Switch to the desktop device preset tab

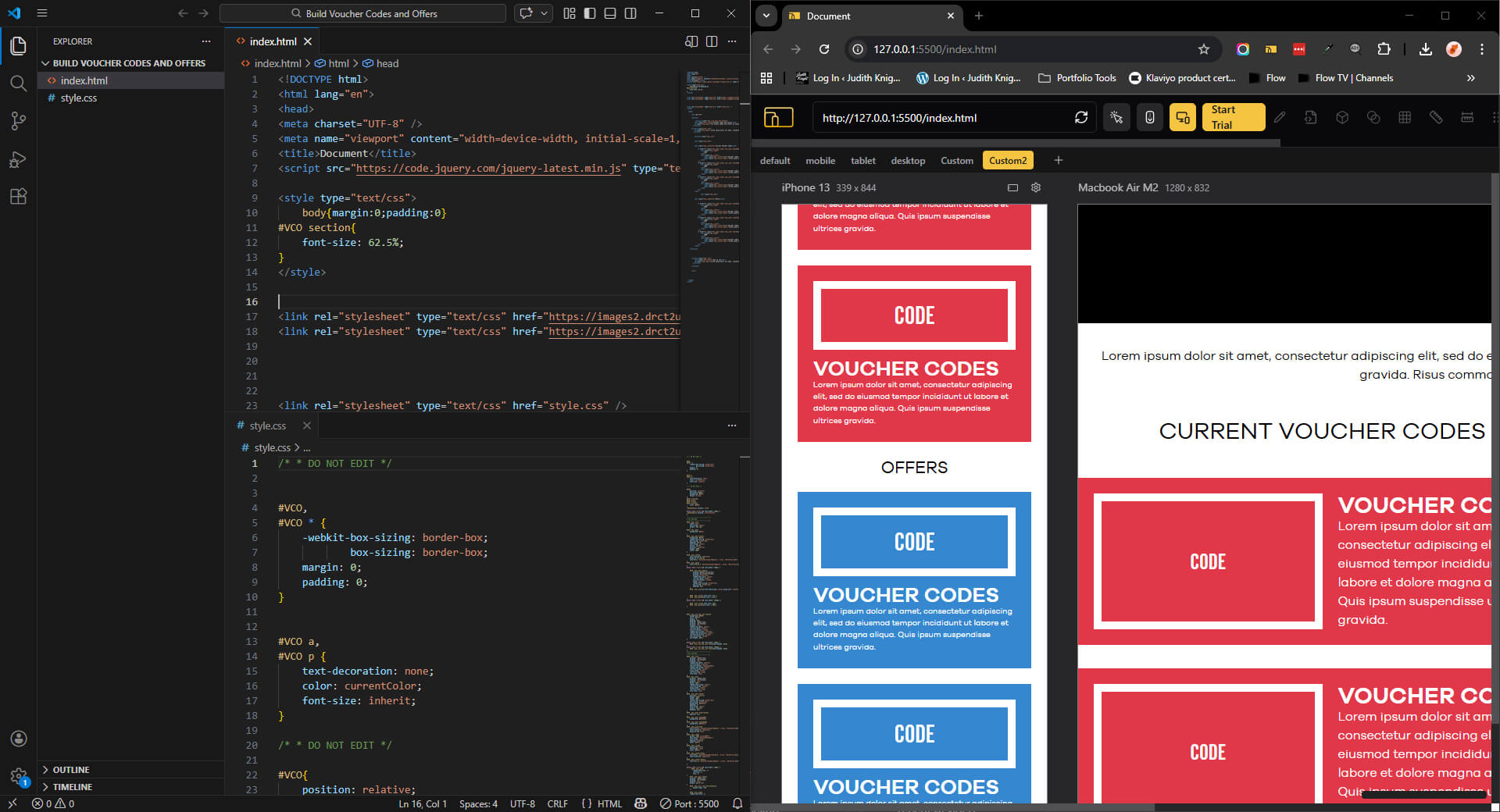pos(908,161)
